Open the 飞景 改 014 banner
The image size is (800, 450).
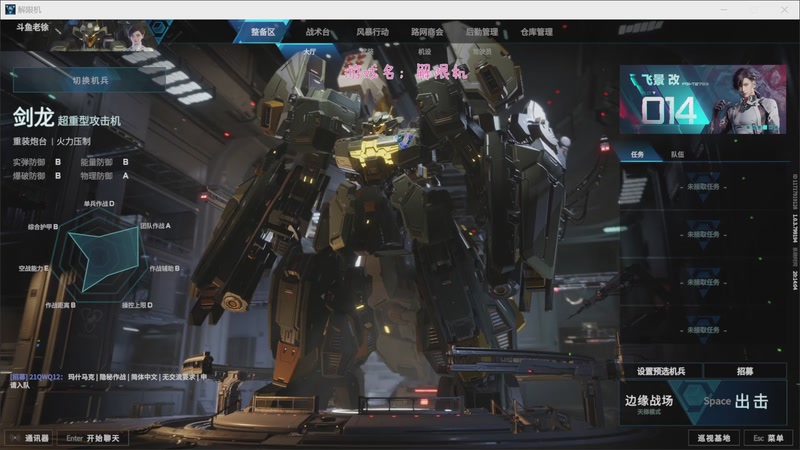(x=703, y=99)
